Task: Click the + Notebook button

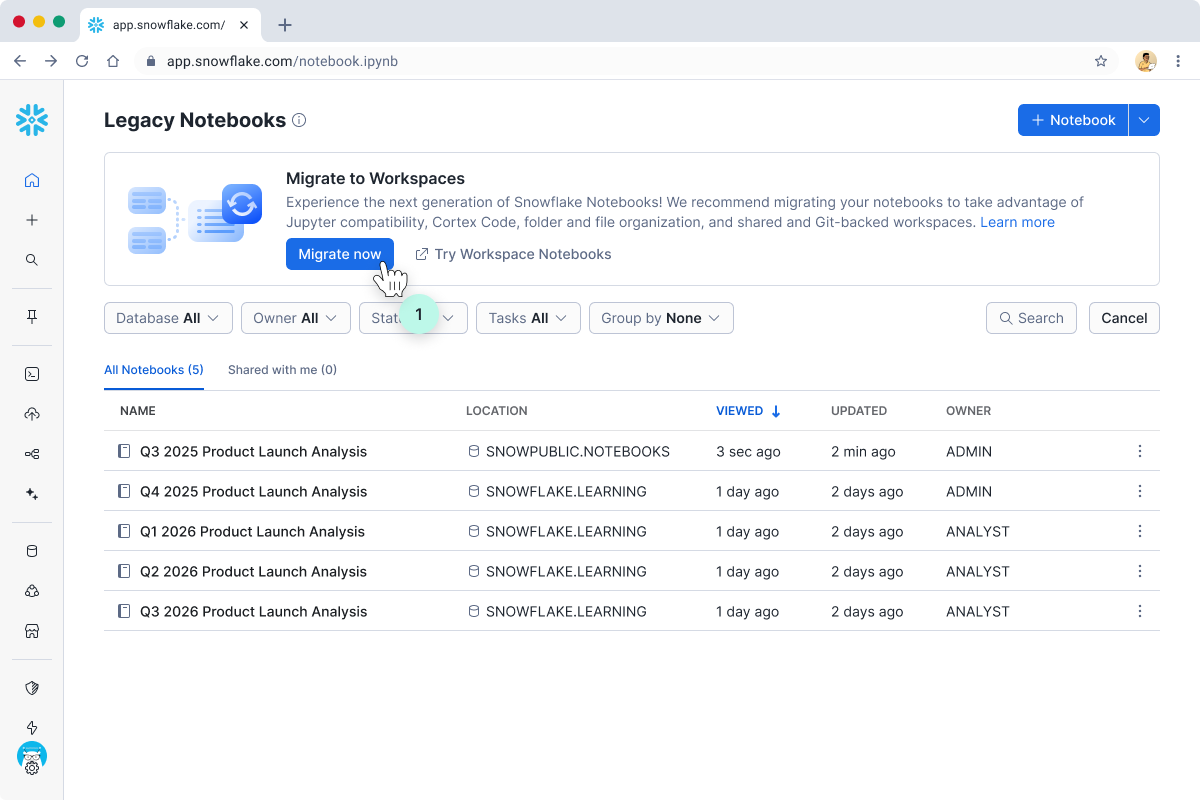Action: (x=1073, y=120)
